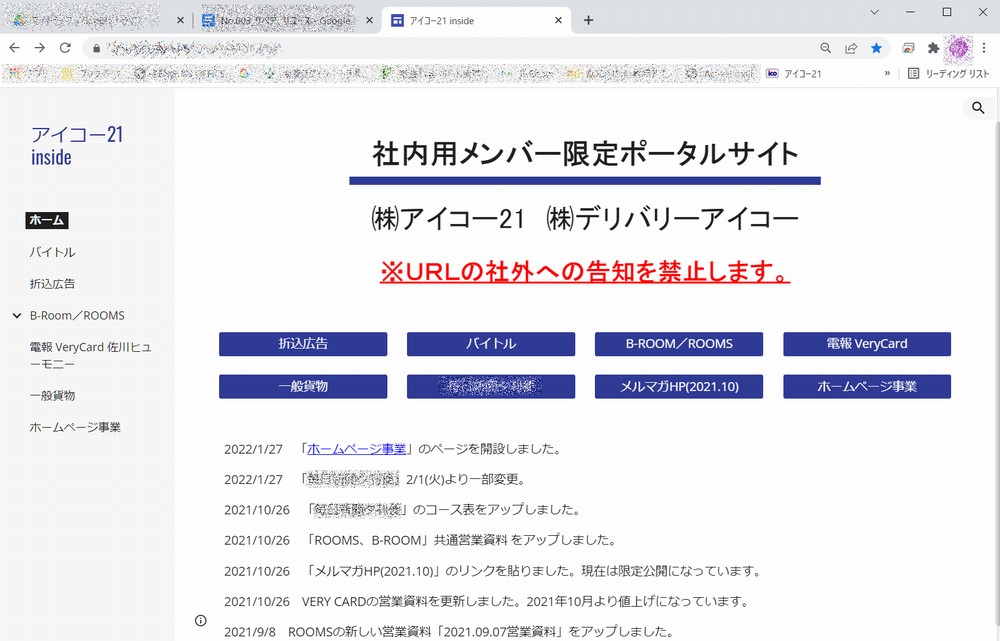1000x641 pixels.
Task: Show hidden bookmarks overflow chevron
Action: tap(887, 73)
